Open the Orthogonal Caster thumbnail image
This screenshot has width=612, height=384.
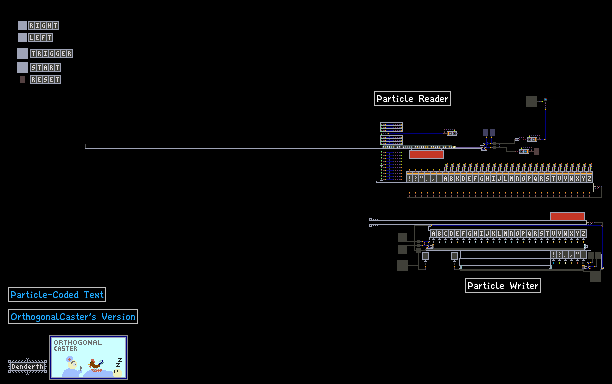(88, 357)
